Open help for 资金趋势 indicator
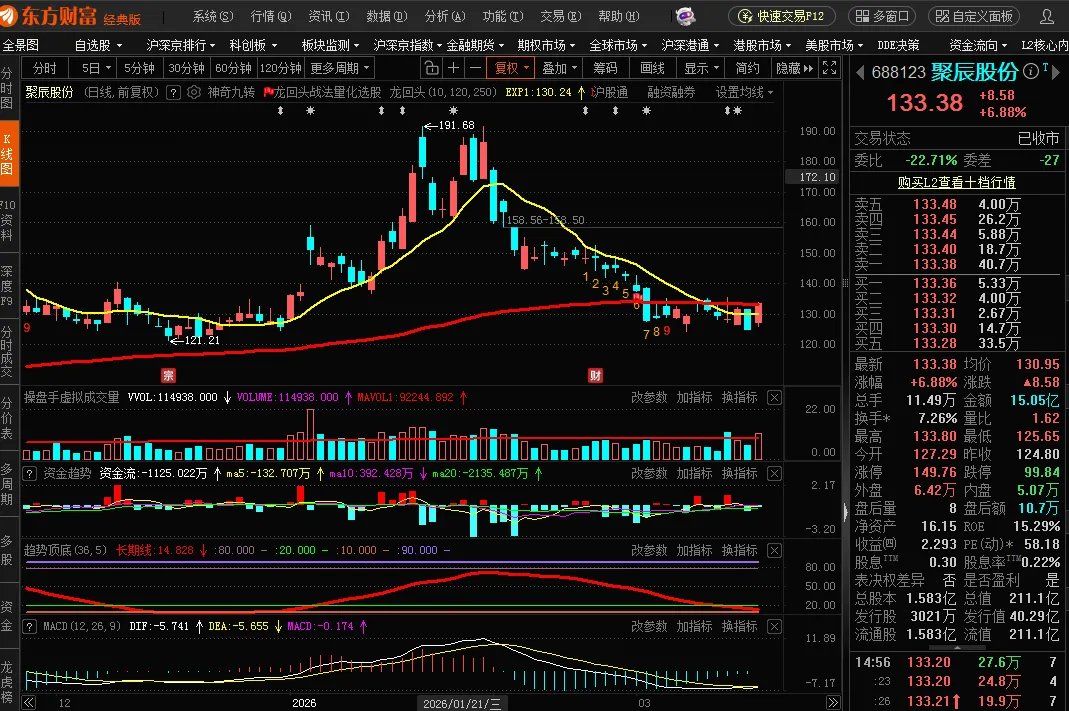Viewport: 1069px width, 711px height. point(30,473)
